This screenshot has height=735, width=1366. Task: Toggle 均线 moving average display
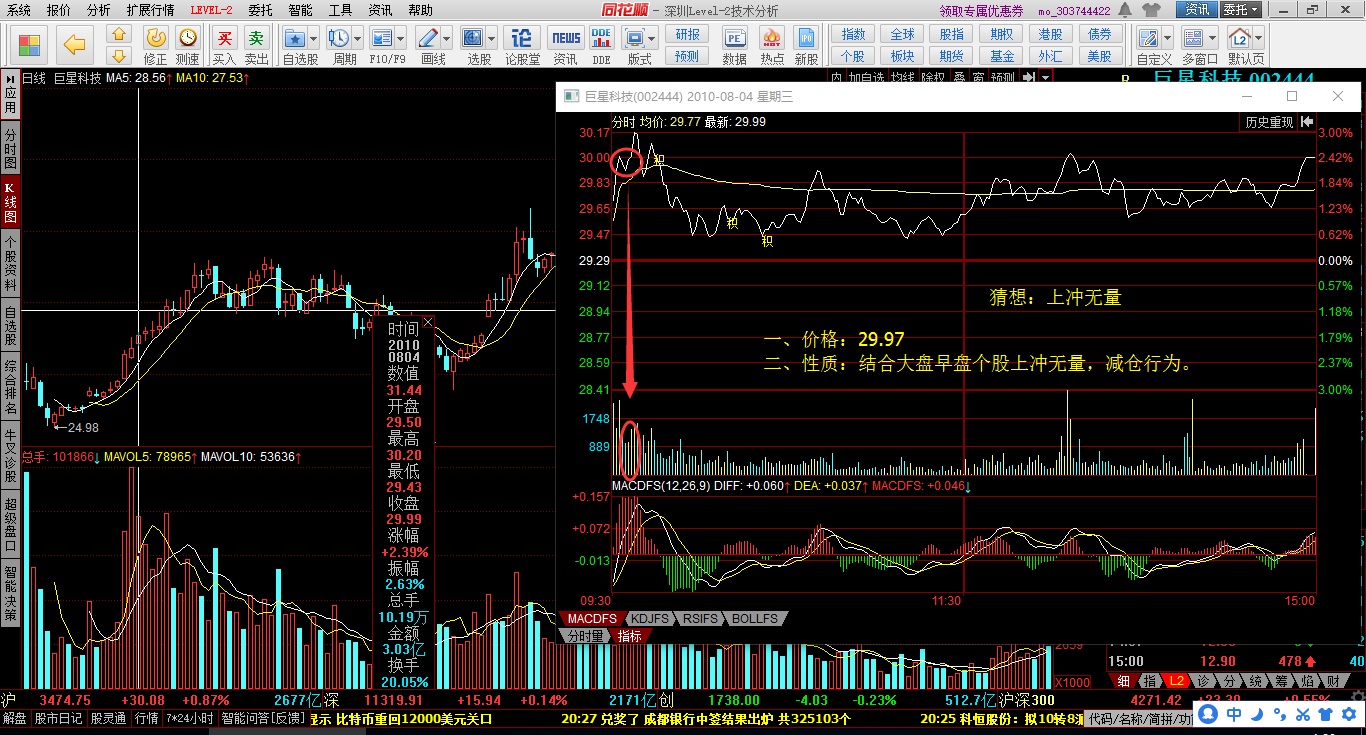904,78
